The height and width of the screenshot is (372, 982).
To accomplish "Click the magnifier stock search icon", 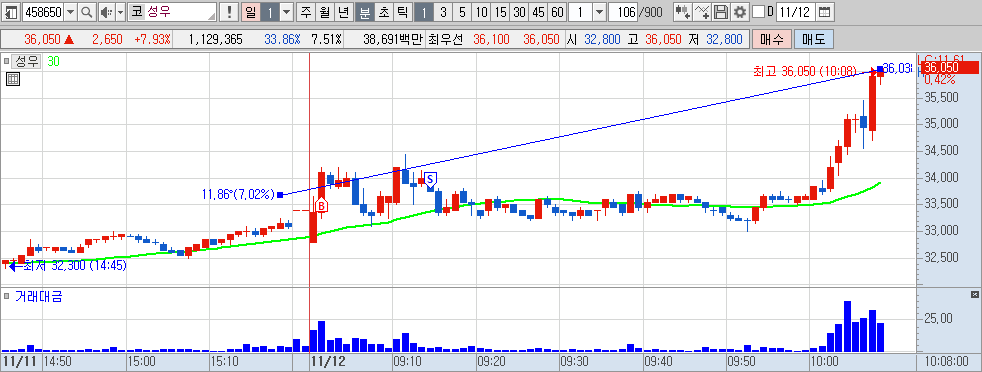I will [x=86, y=12].
